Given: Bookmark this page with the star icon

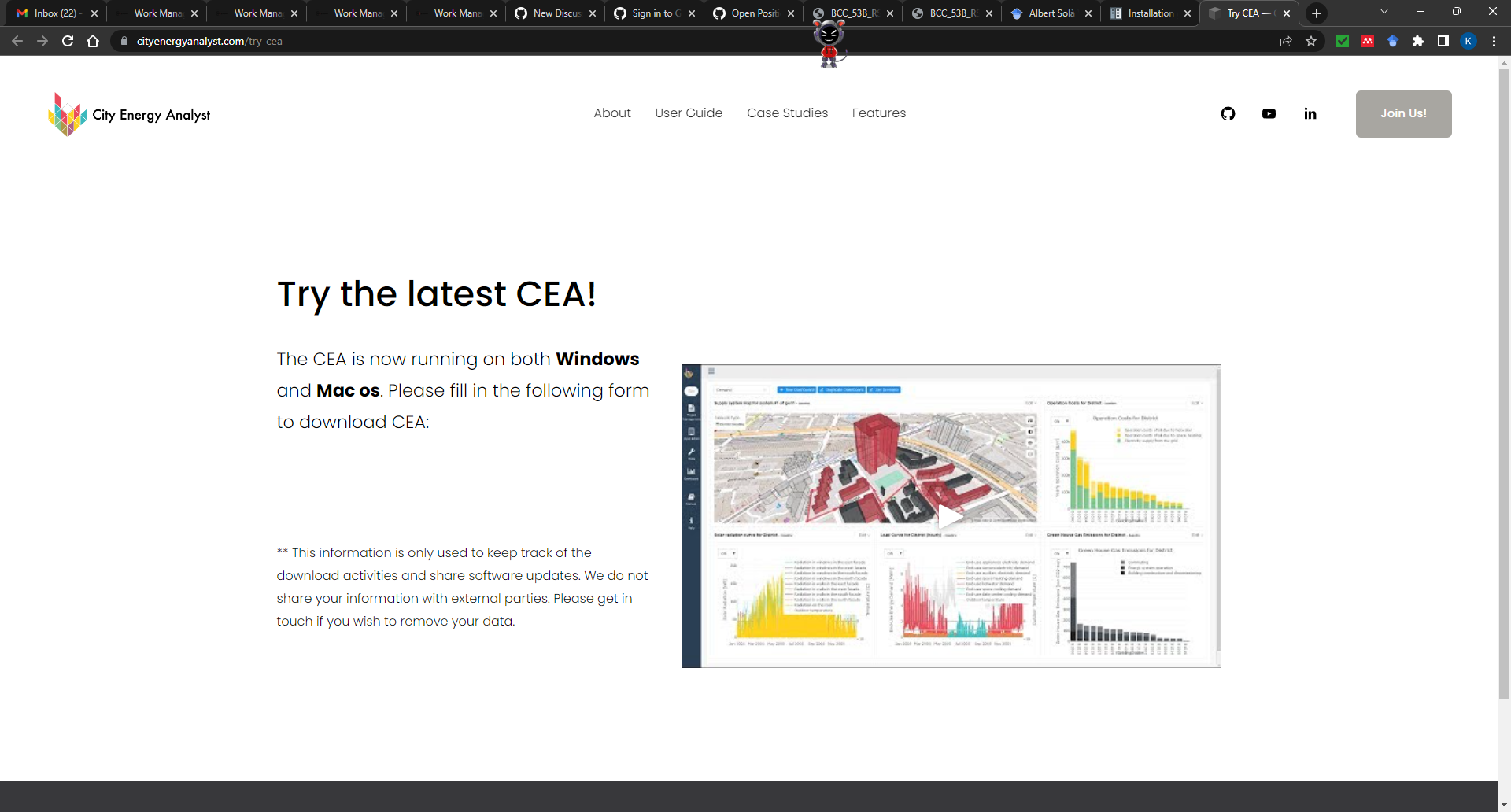Looking at the screenshot, I should coord(1311,41).
